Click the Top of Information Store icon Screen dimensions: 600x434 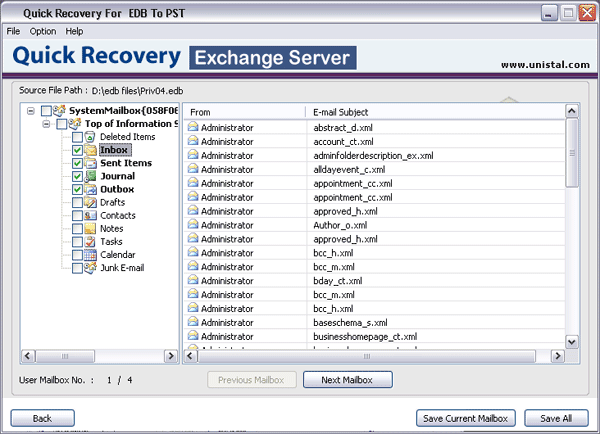coord(75,124)
